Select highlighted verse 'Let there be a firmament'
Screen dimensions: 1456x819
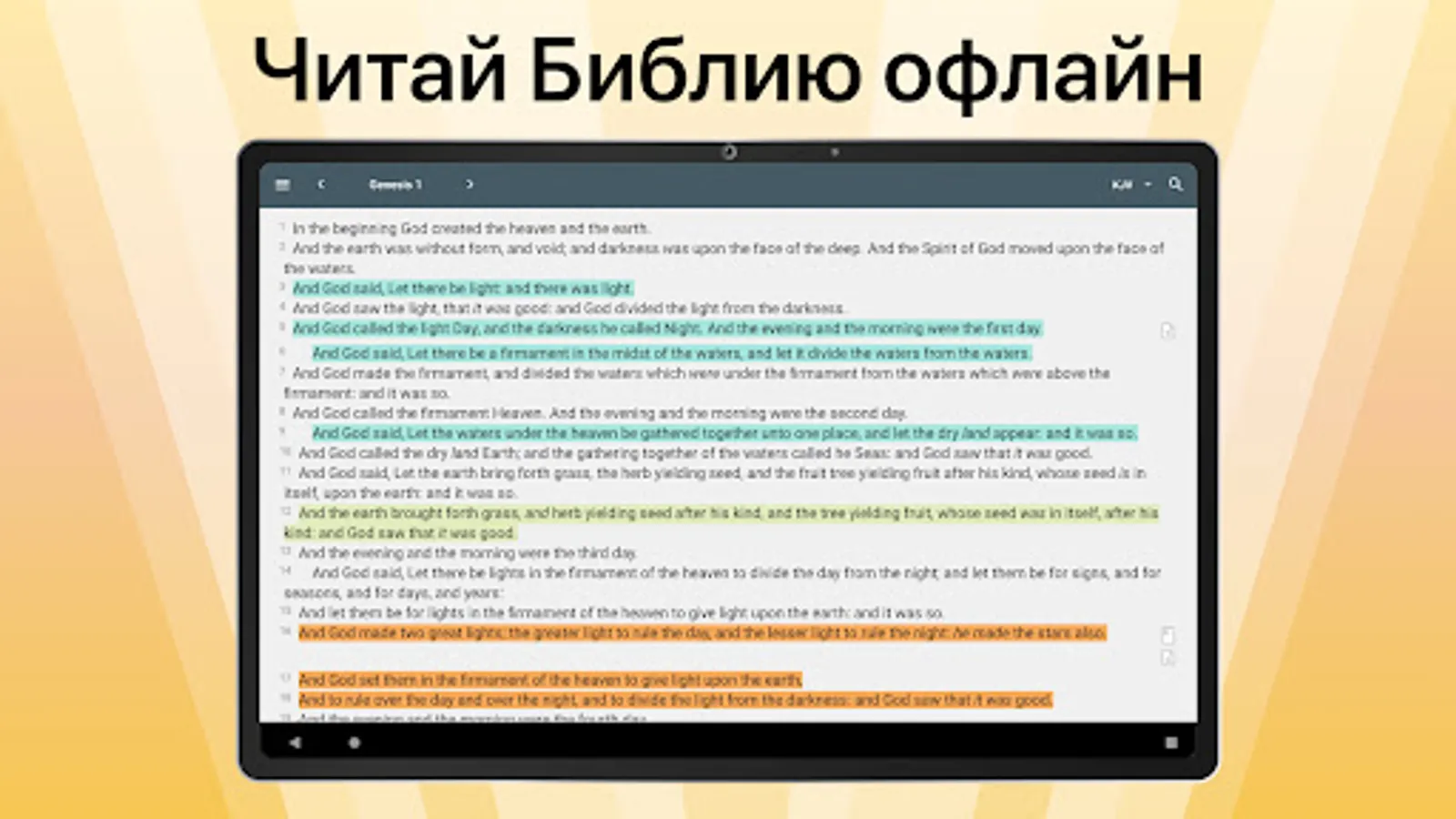[672, 353]
